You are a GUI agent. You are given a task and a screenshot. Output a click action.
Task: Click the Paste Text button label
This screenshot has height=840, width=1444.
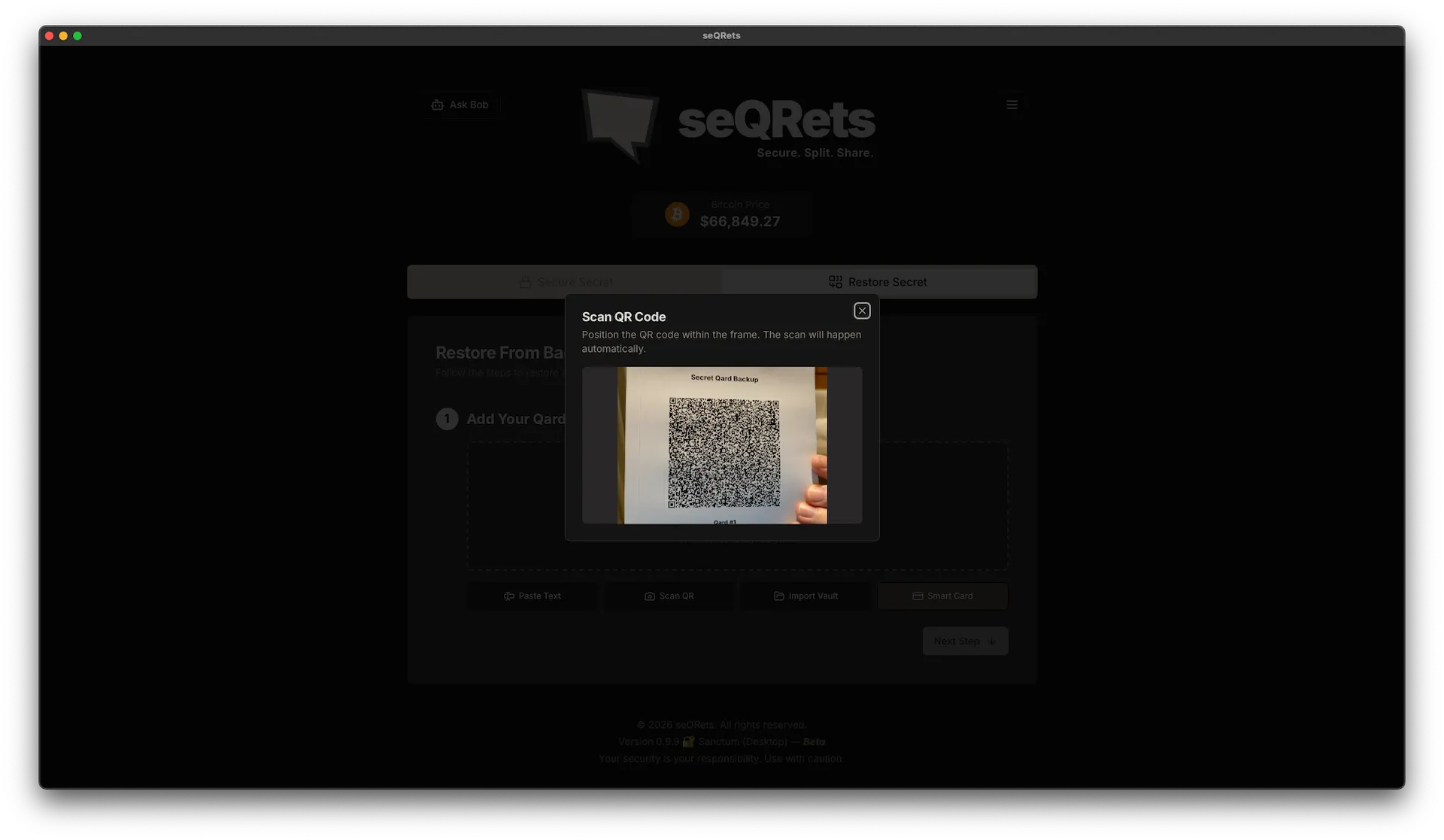coord(539,596)
